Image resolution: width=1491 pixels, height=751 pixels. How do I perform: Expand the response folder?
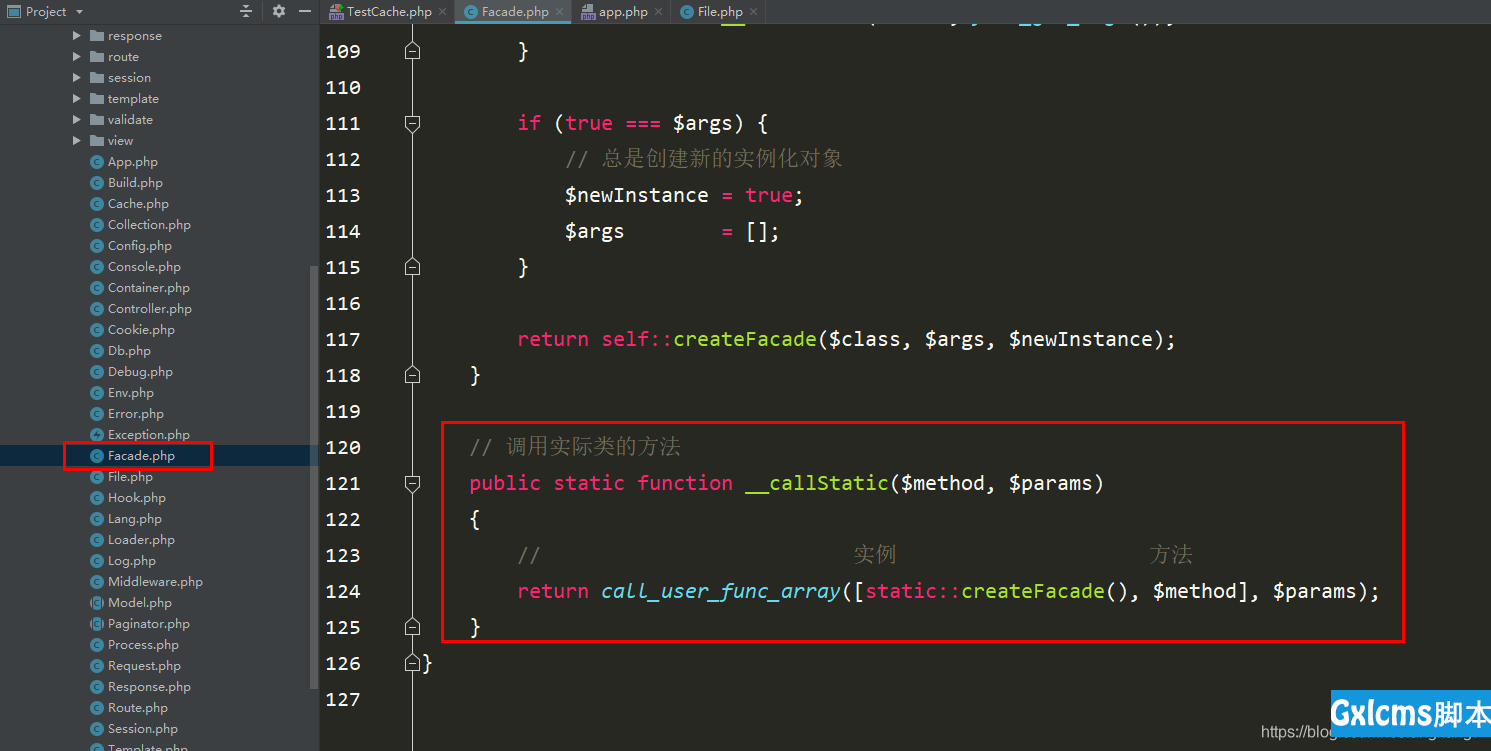pos(77,36)
